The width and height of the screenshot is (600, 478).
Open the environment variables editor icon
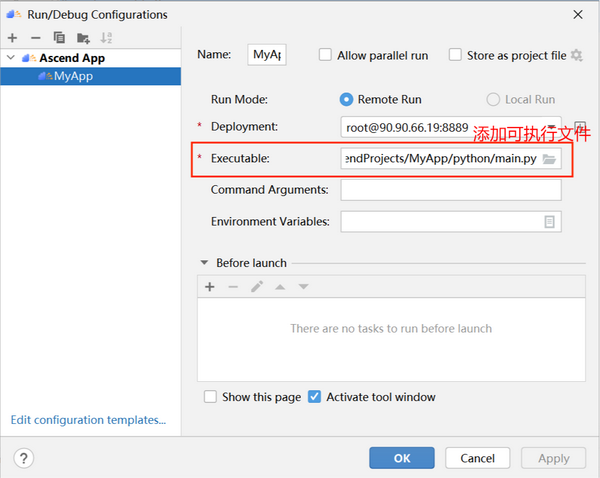pos(549,221)
